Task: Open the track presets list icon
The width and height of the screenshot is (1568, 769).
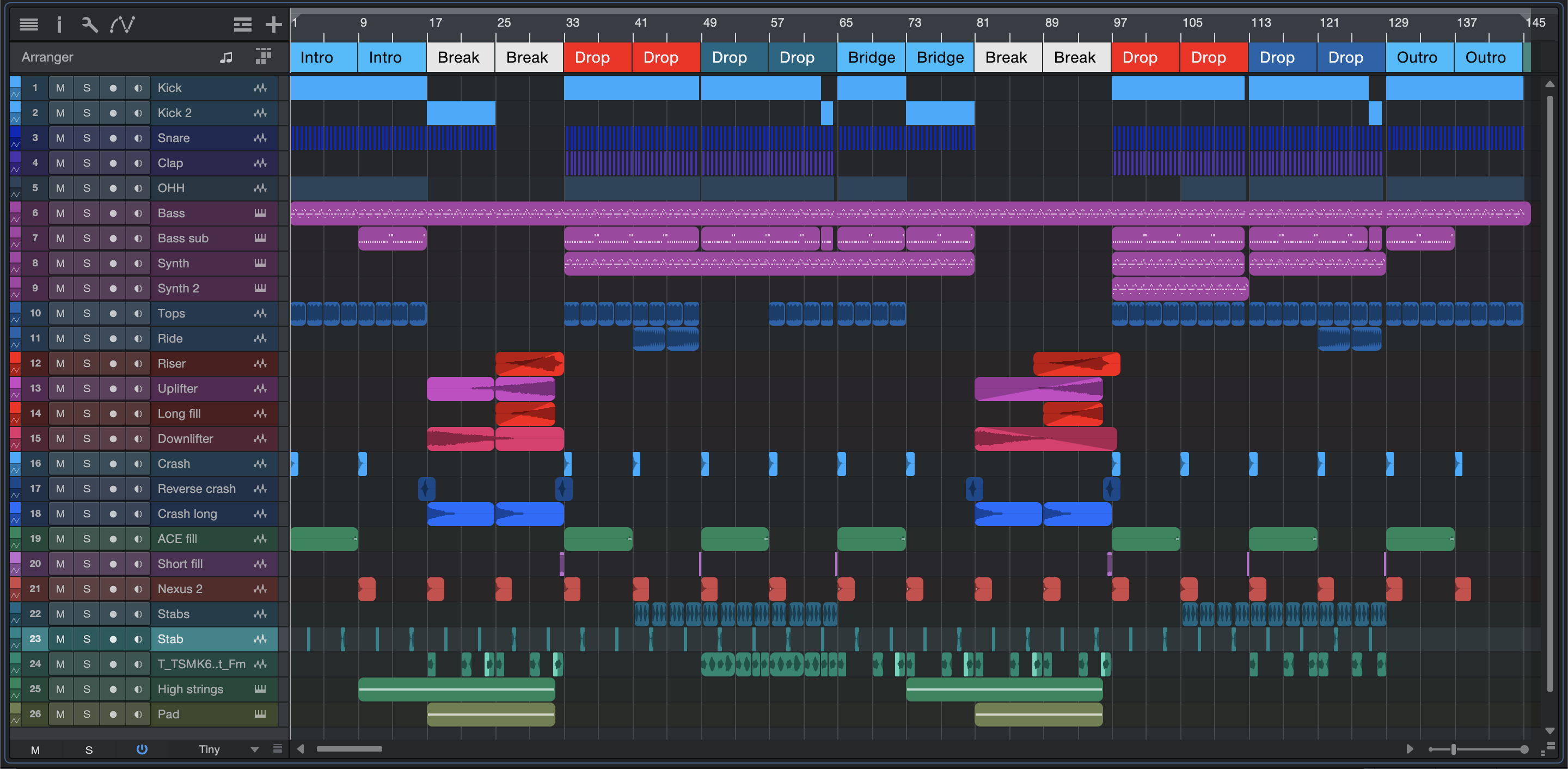Action: (242, 25)
